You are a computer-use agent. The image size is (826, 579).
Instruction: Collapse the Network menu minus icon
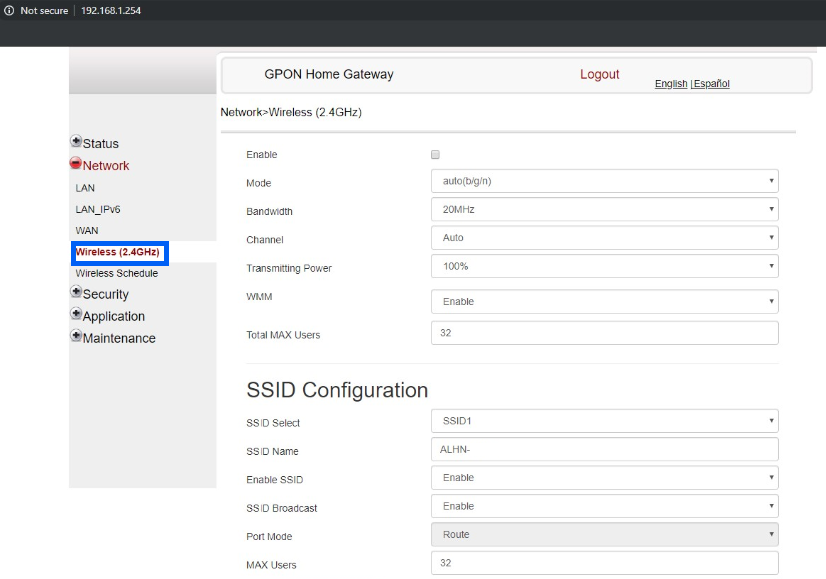coord(76,163)
